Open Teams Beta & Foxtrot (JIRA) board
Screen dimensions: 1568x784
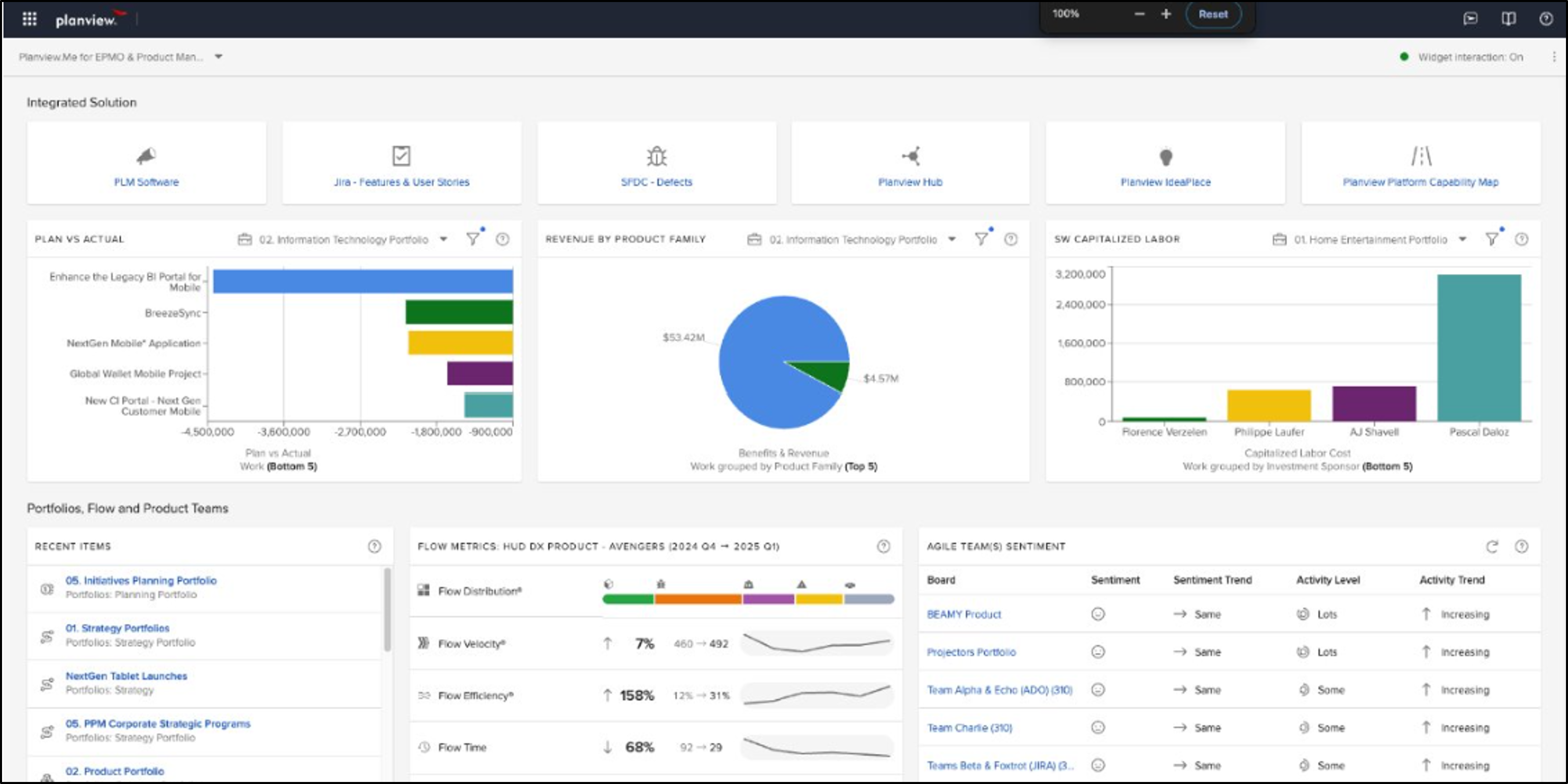pos(1000,766)
